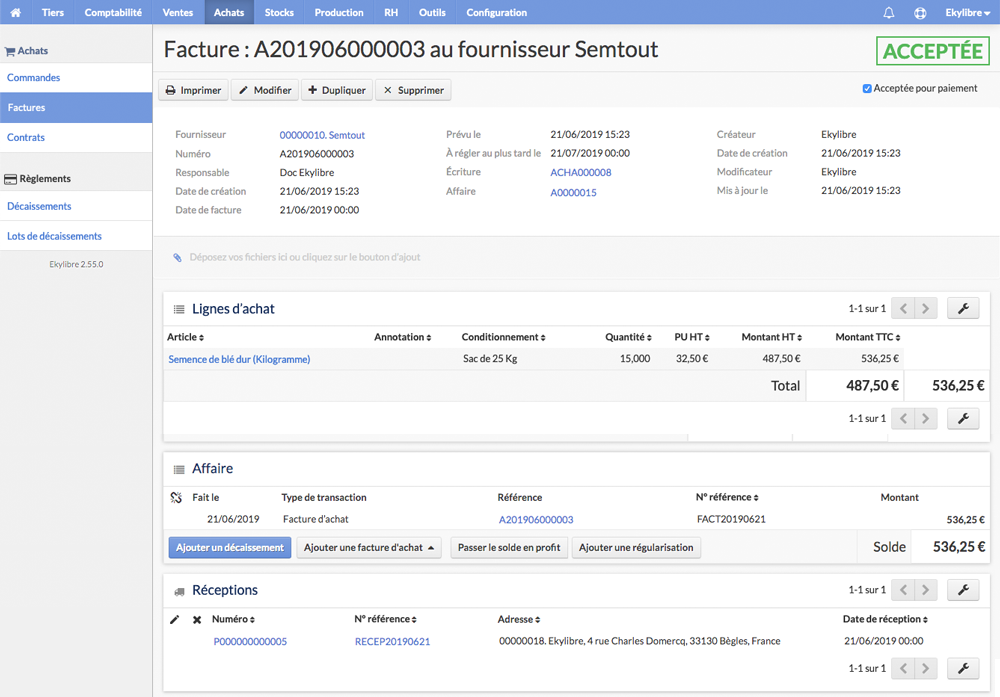Open supplier link 00000010. Semtout
This screenshot has width=1000, height=697.
[x=322, y=135]
